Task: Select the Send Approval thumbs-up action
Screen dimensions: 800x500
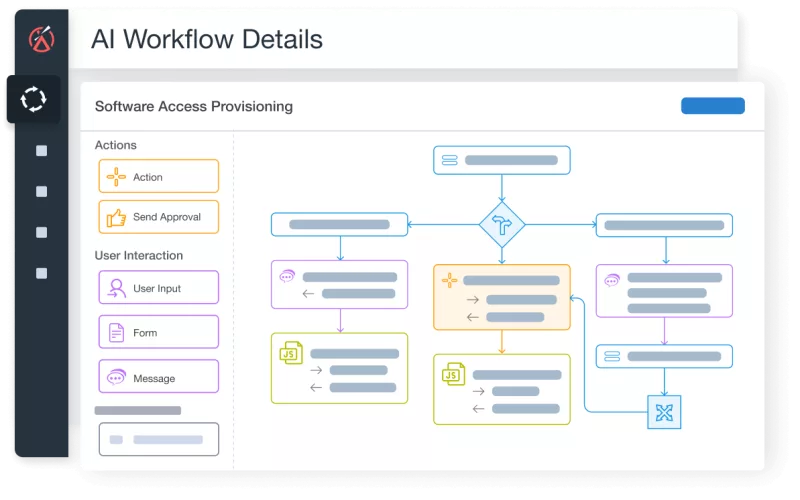Action: (x=158, y=217)
